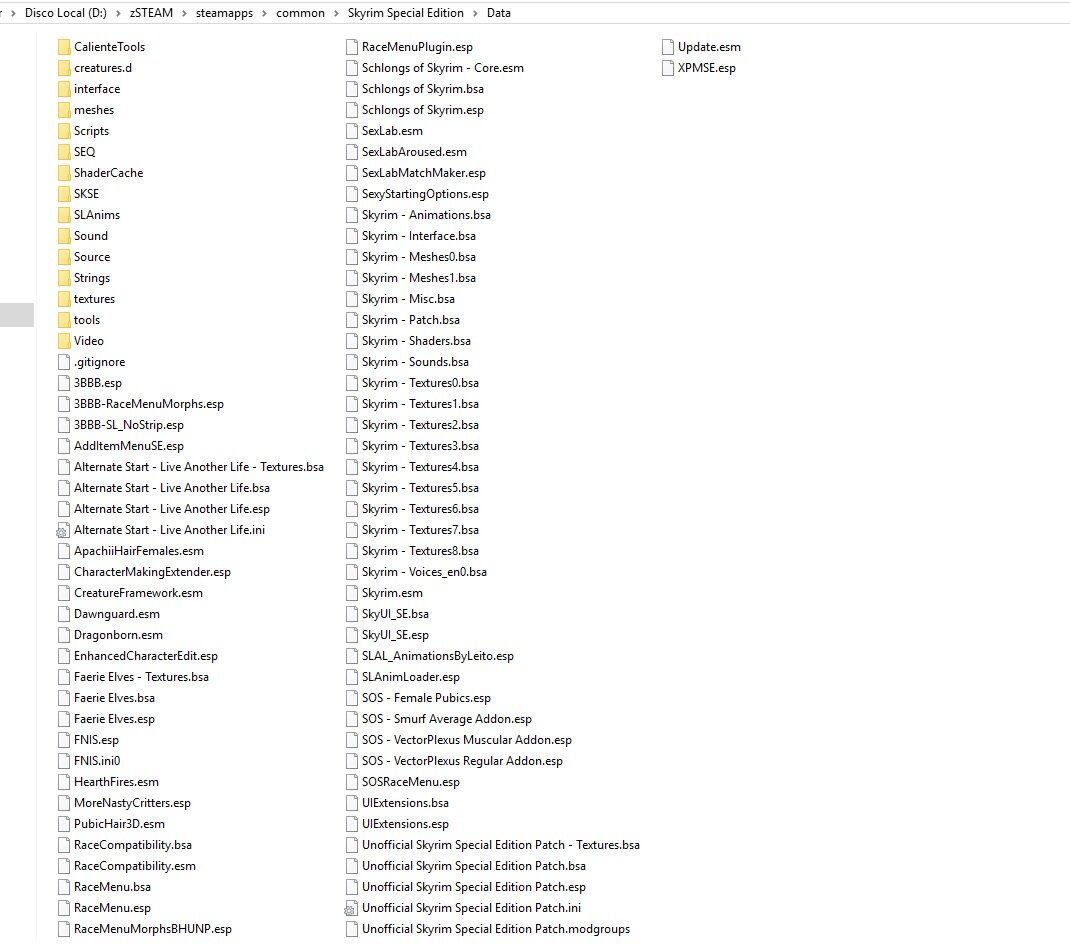Navigate to Disco Local (D:) in address bar

tap(66, 13)
